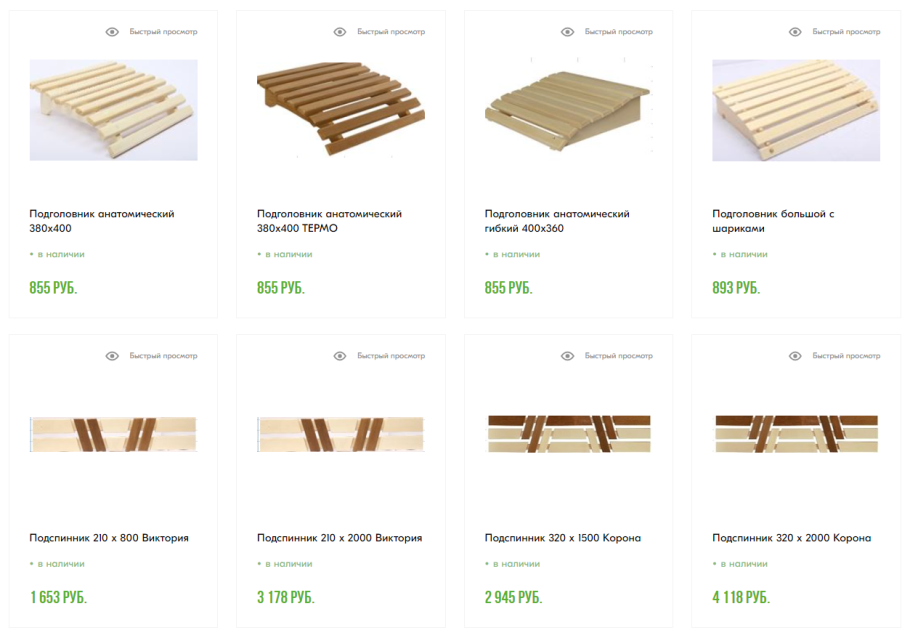Viewport: 910px width, 638px height.
Task: Select the dark brown ТЕРМО headrest image
Action: pyautogui.click(x=341, y=109)
